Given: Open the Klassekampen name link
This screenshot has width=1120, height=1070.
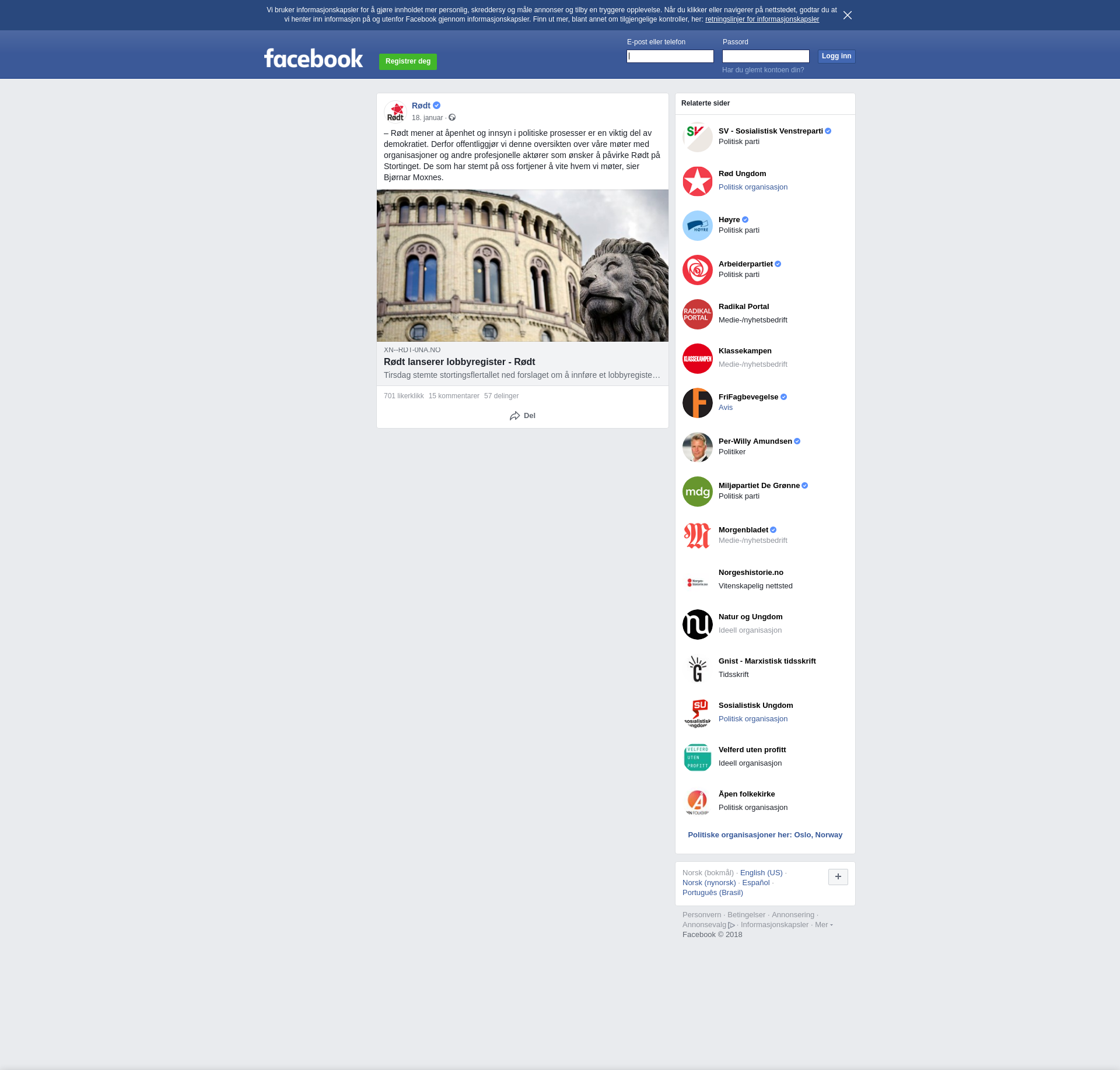Looking at the screenshot, I should [x=745, y=351].
